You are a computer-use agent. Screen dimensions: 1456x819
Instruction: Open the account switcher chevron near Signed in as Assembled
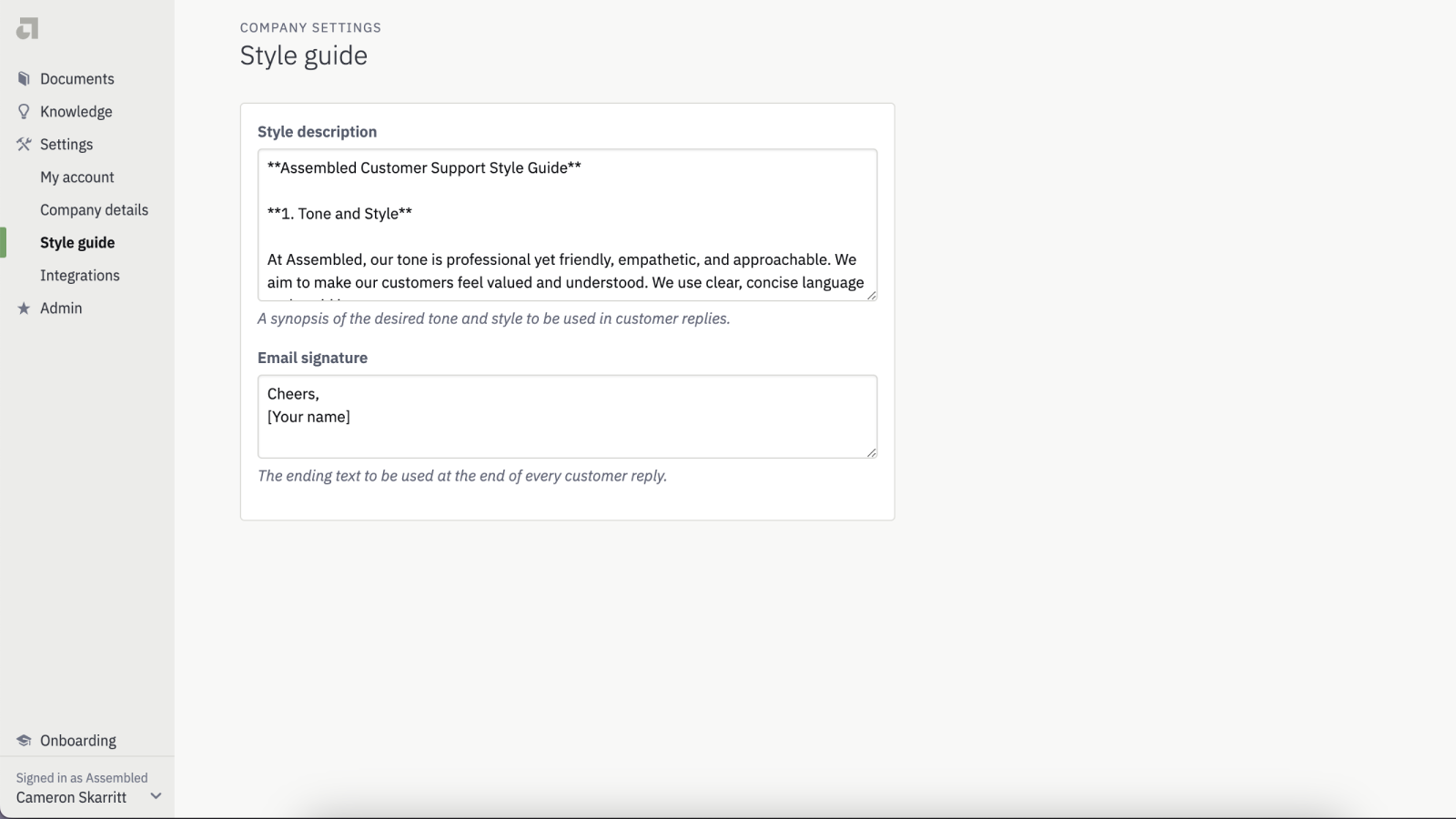pyautogui.click(x=156, y=795)
